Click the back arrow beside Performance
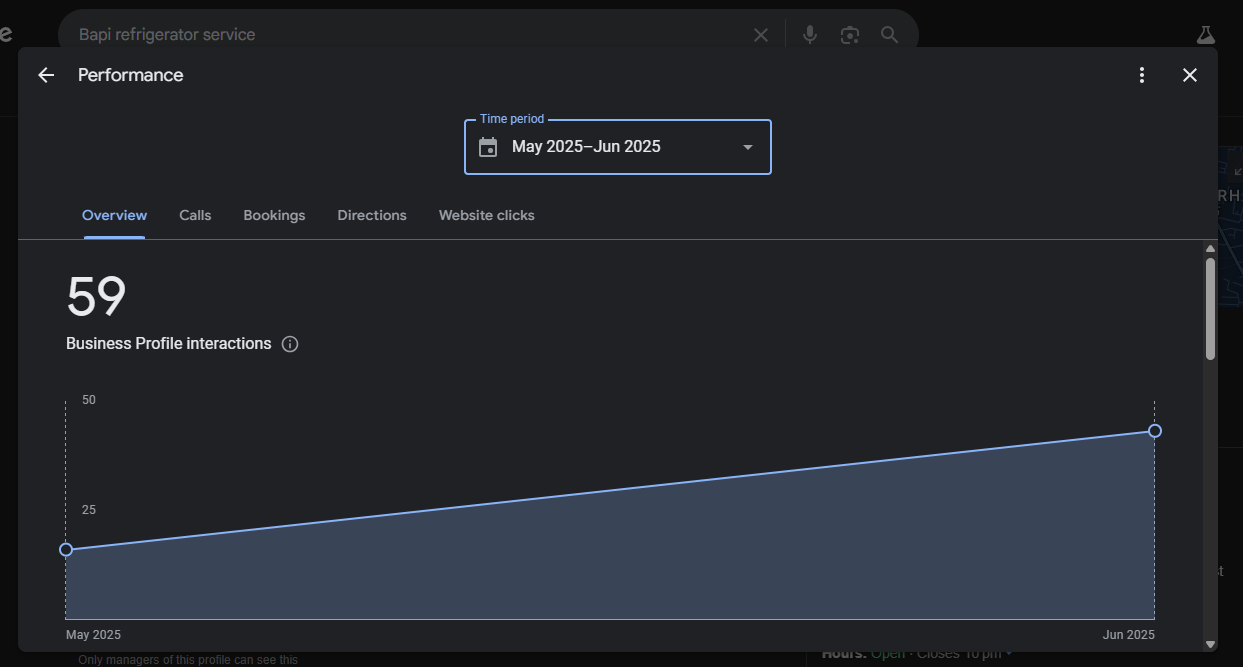Screen dimensions: 1243x667 [x=46, y=75]
